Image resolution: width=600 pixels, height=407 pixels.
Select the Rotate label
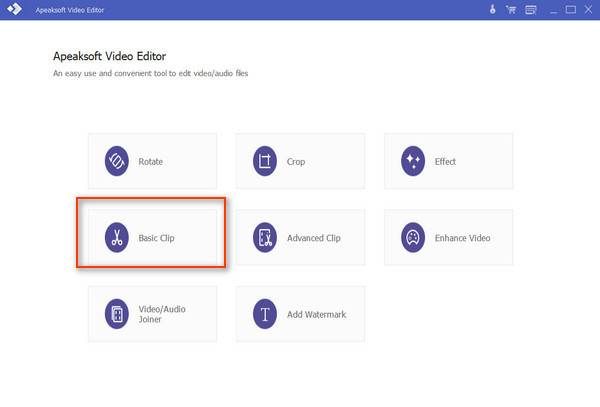pos(150,161)
